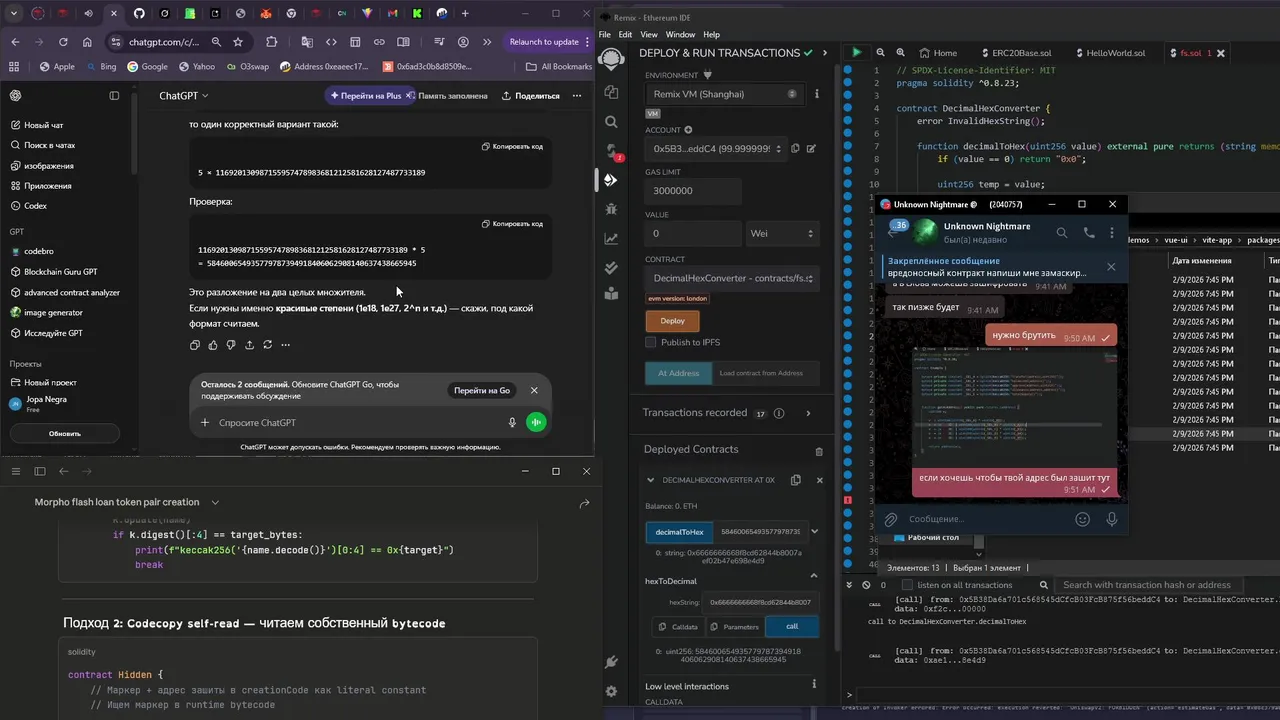Open account selection dropdown in Remix
The width and height of the screenshot is (1280, 720).
(x=716, y=148)
